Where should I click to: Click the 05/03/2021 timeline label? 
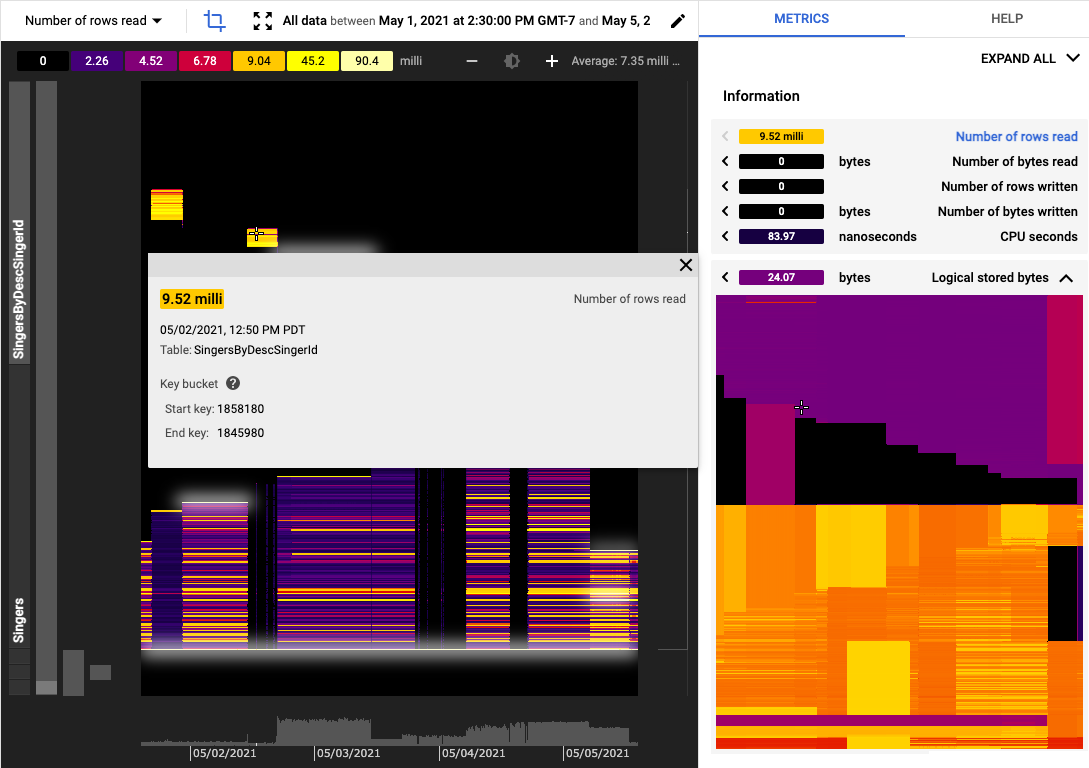348,753
